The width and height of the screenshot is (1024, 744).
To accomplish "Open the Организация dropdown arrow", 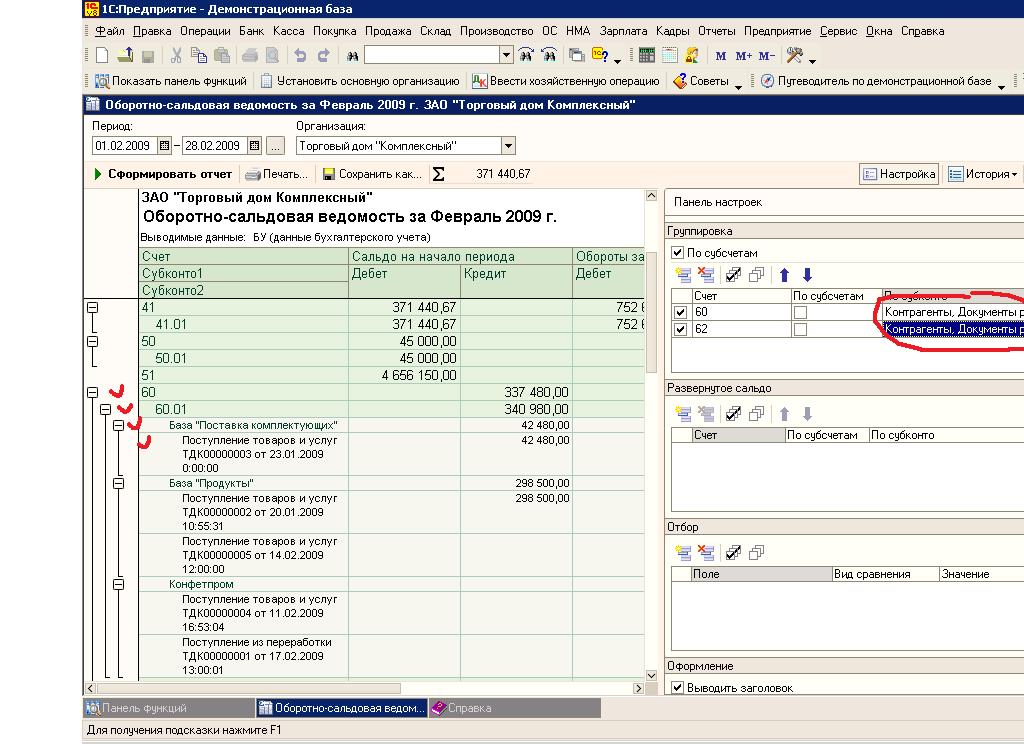I will 508,146.
